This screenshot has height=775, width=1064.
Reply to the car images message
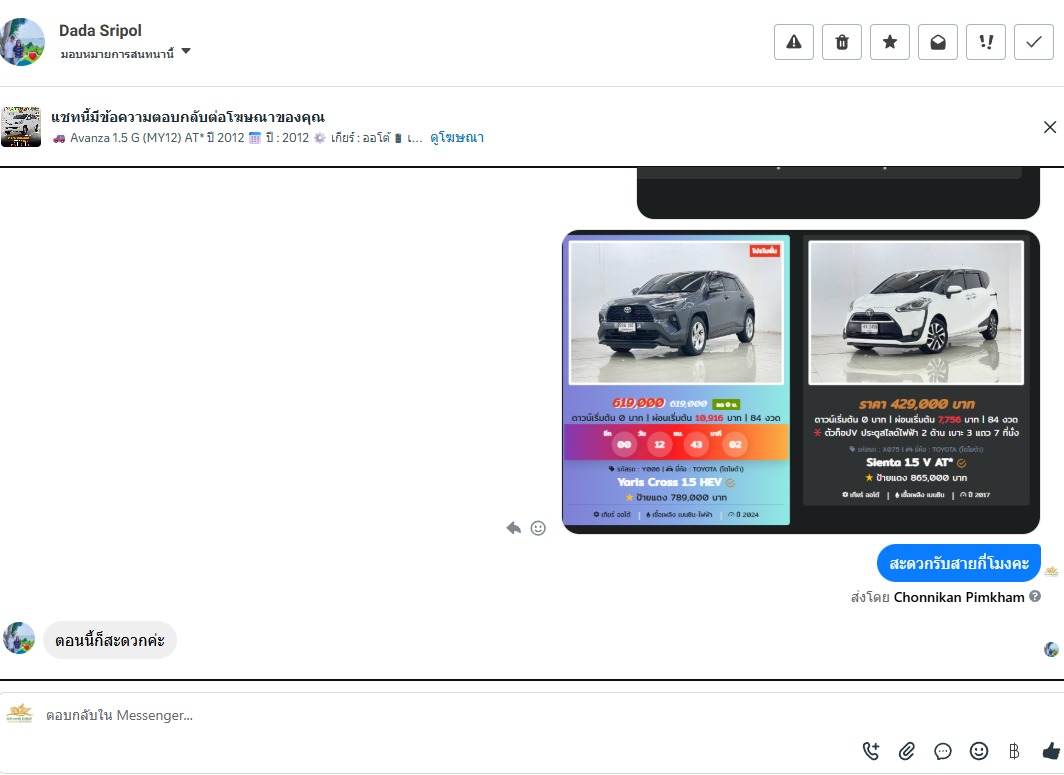point(514,528)
